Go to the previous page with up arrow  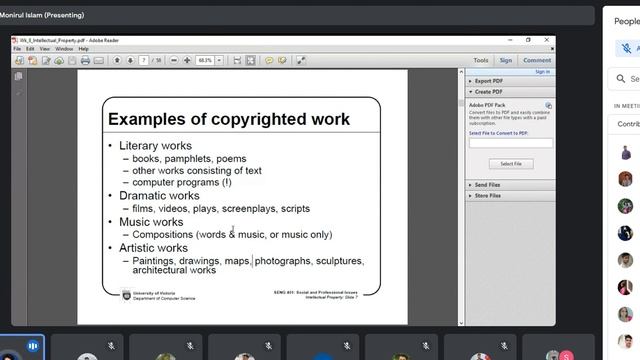click(117, 60)
